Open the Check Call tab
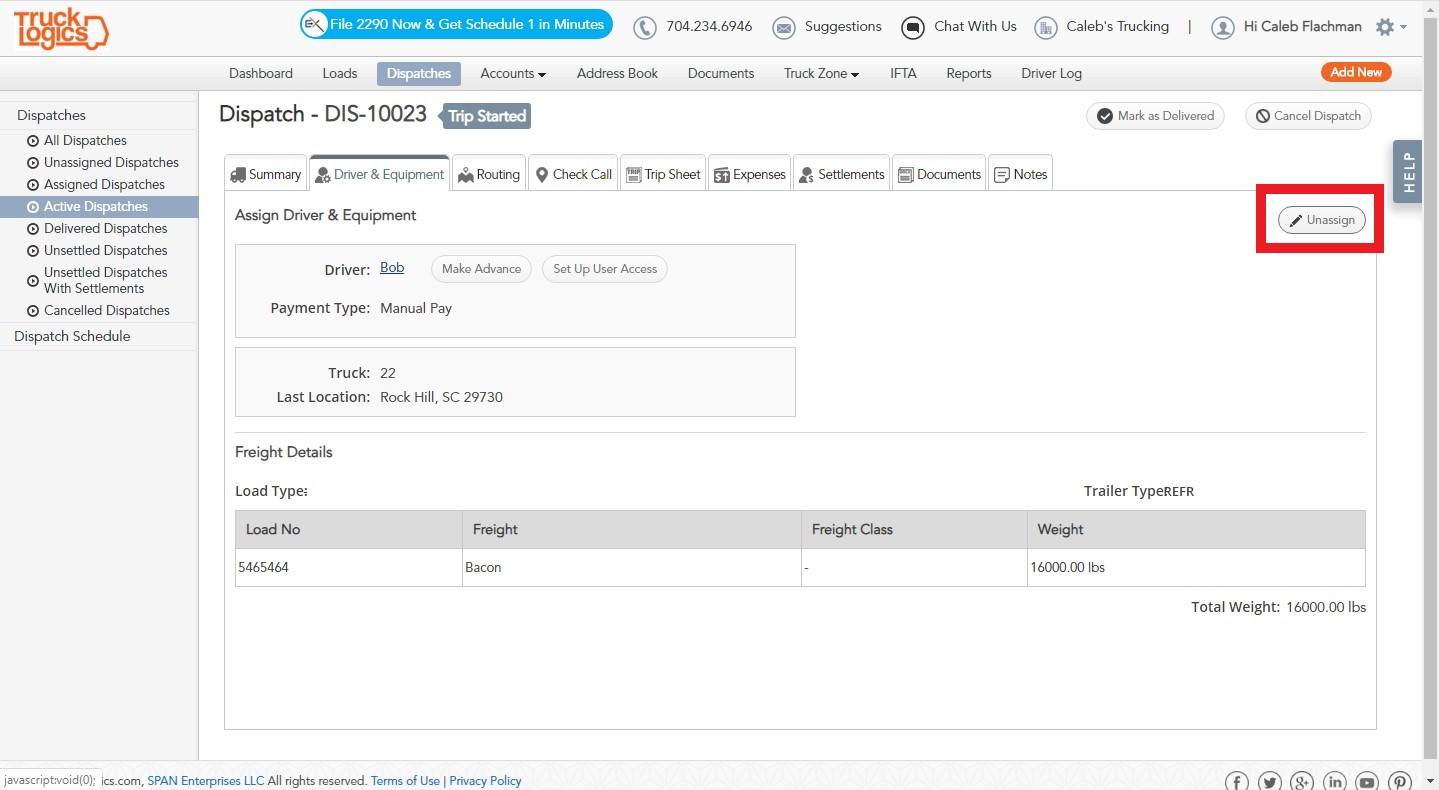 tap(573, 173)
